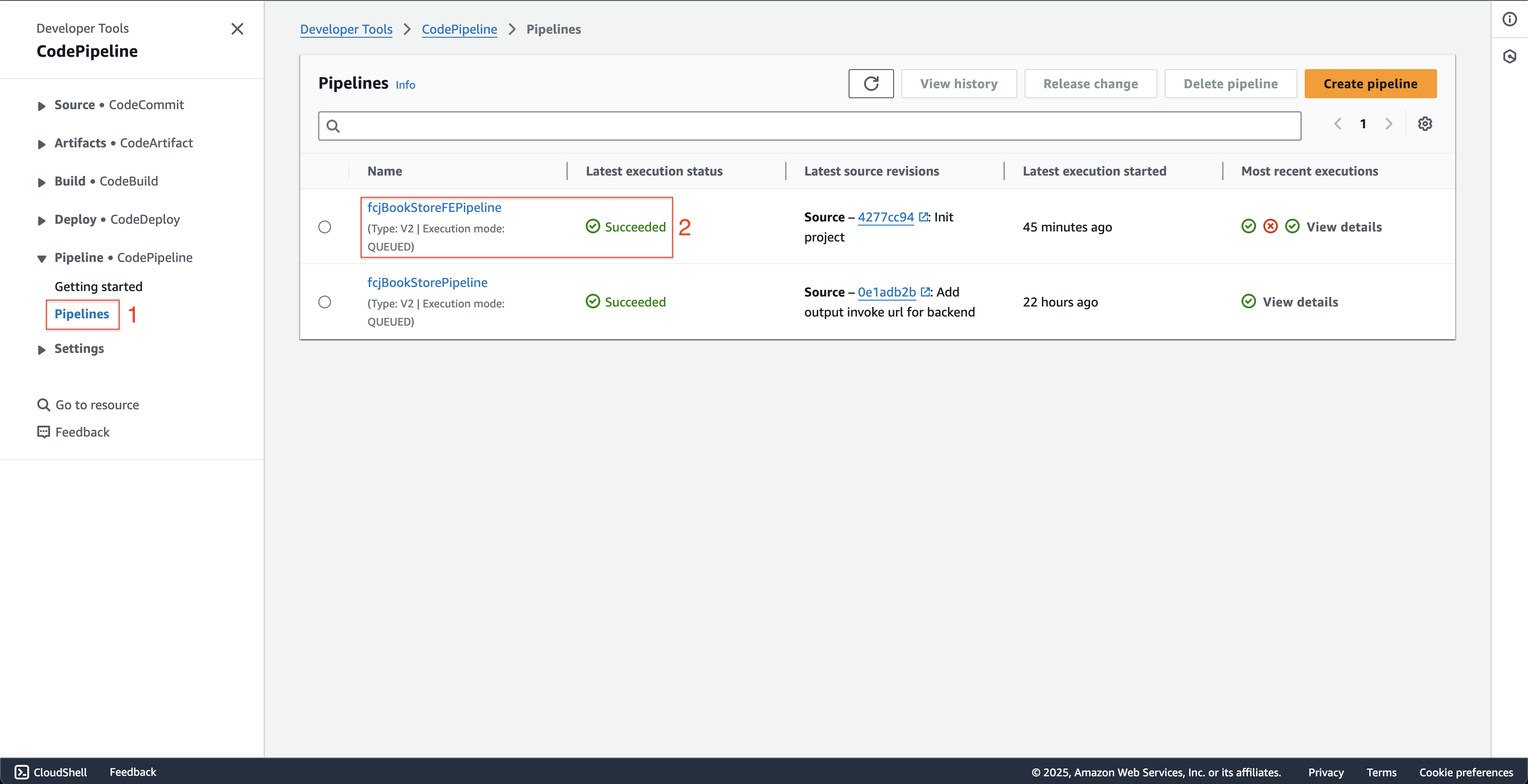The image size is (1528, 784).
Task: Select the fcjBookStorePipeline radio button
Action: [x=324, y=302]
